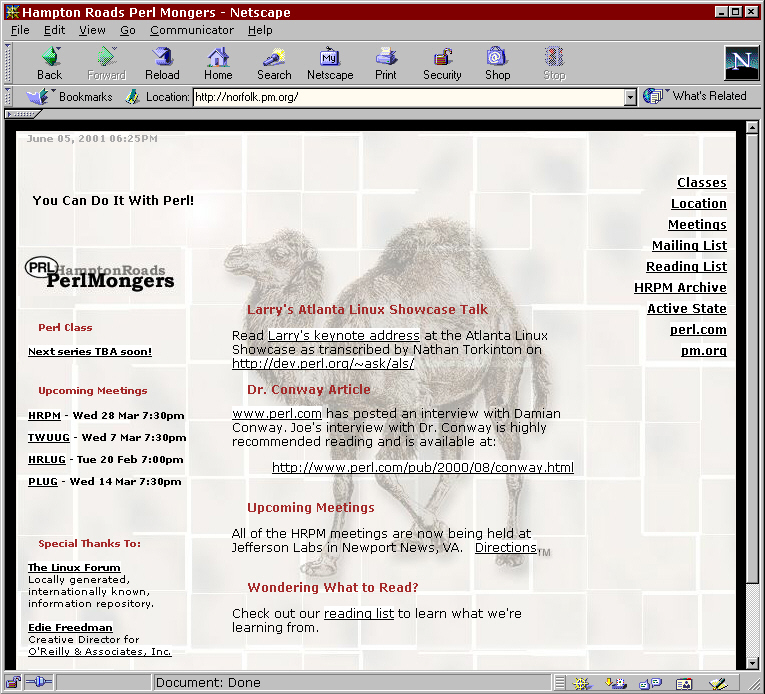Open the PLUG meeting link
The image size is (765, 694).
[x=43, y=481]
